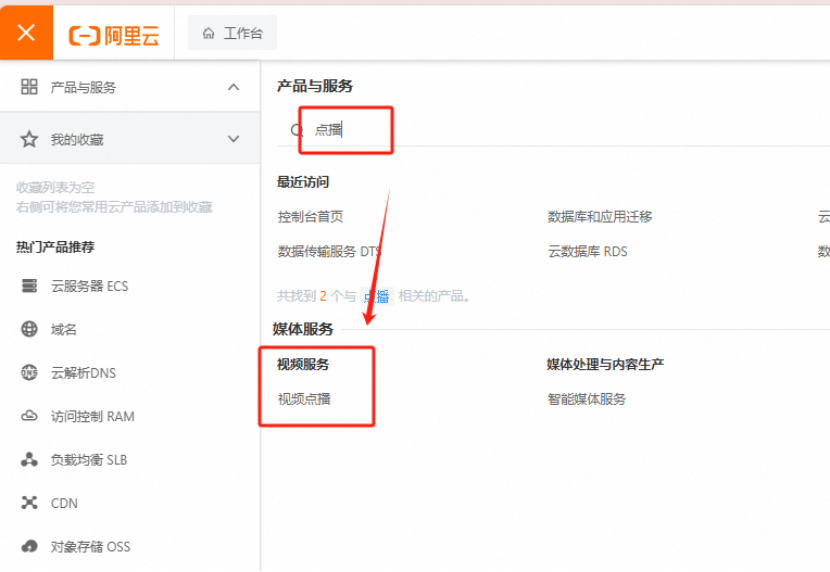Focus the product search field containing 点播
The height and width of the screenshot is (572, 830).
[x=553, y=130]
